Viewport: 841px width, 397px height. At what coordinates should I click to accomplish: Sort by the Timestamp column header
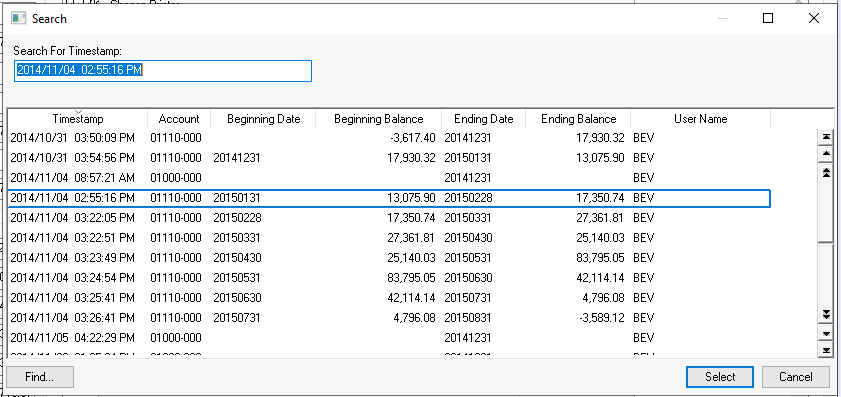pyautogui.click(x=78, y=119)
